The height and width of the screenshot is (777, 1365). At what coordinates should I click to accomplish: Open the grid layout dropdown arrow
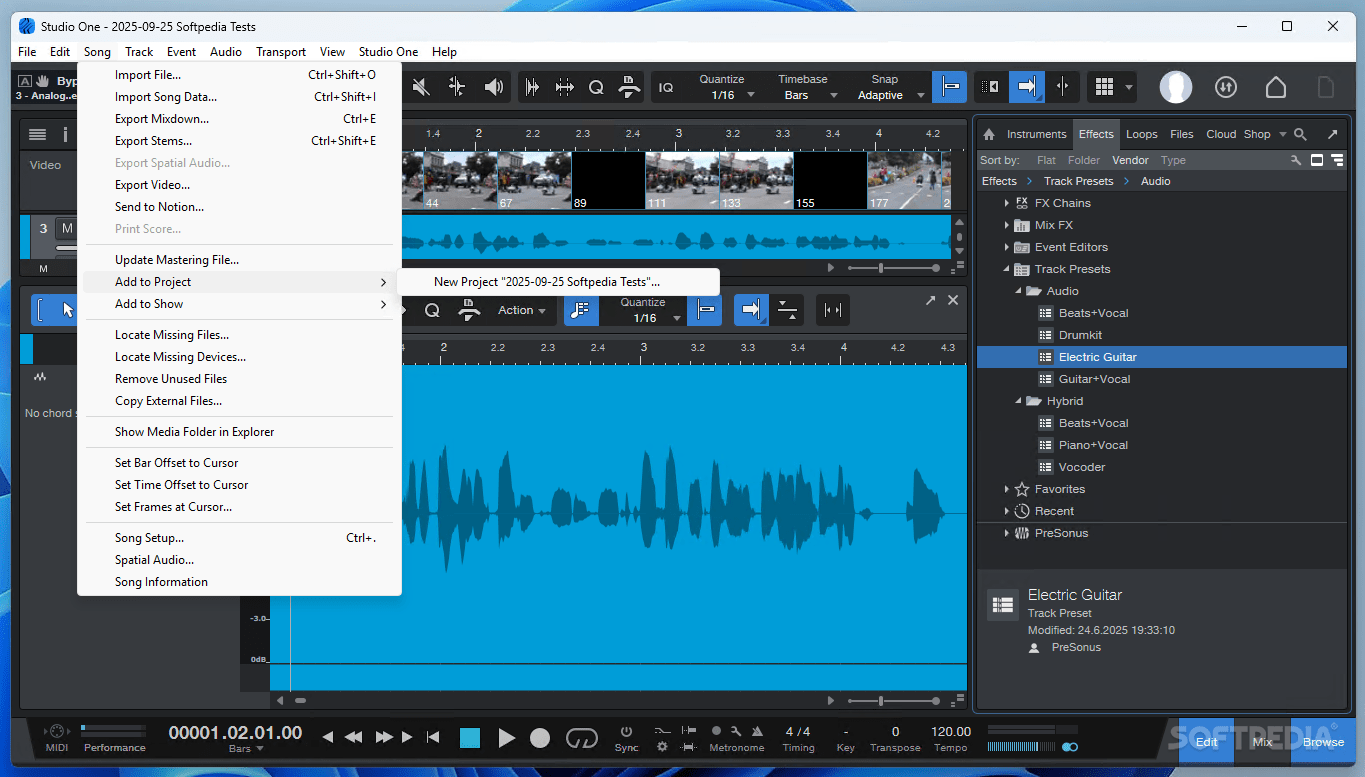pyautogui.click(x=1130, y=87)
